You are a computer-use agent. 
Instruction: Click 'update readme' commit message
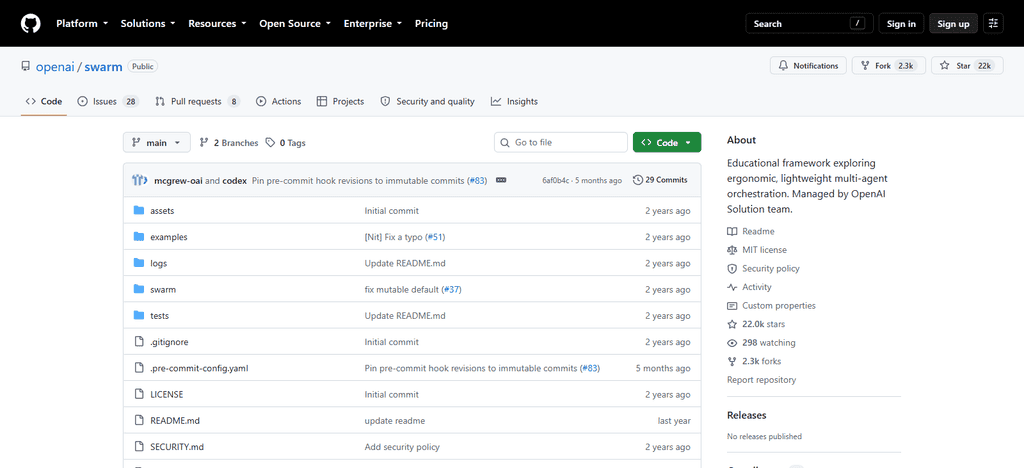pos(394,421)
